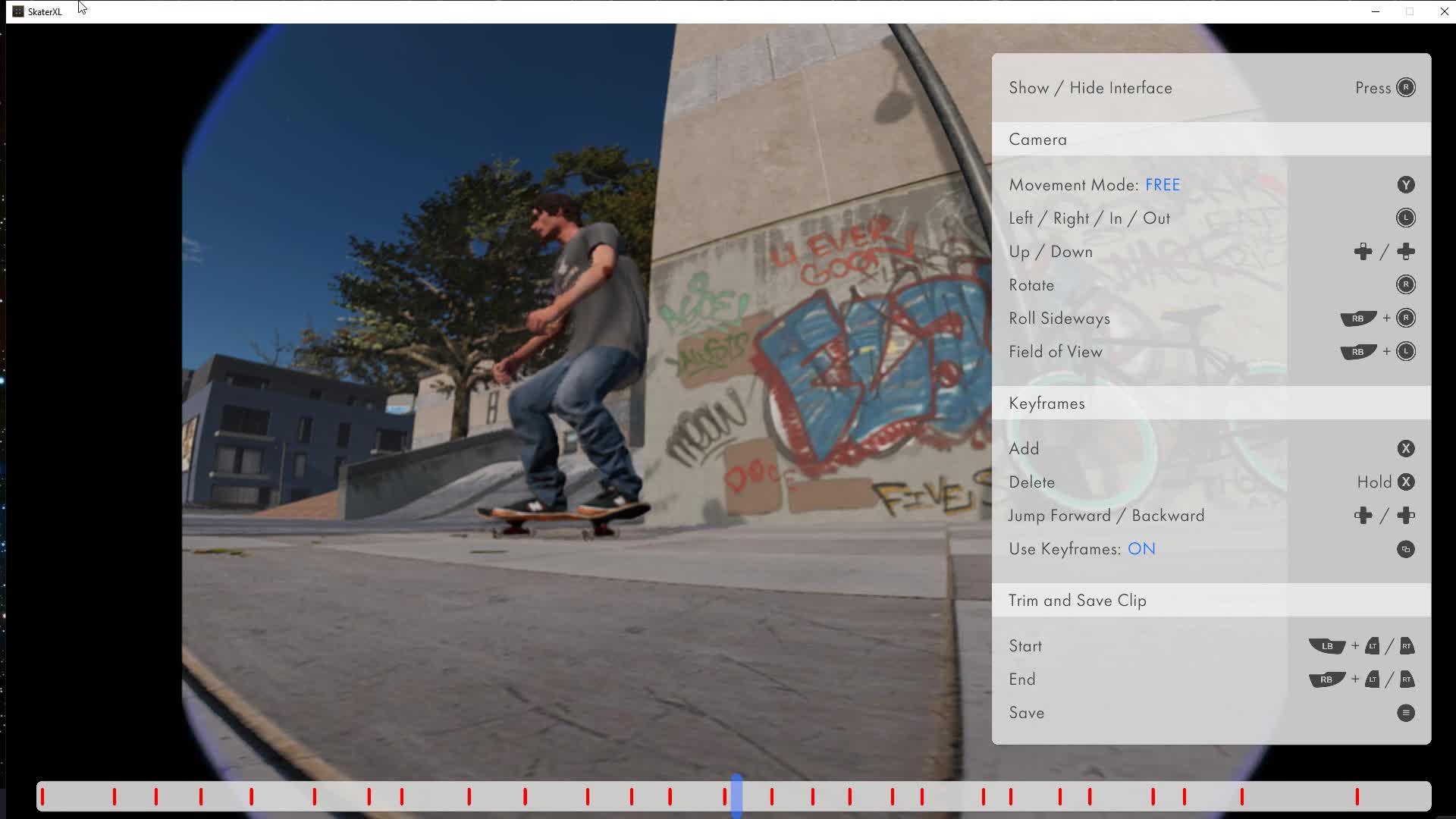Screen dimensions: 1456x819
Task: Click the last red keyframe marker on timeline
Action: [1357, 796]
